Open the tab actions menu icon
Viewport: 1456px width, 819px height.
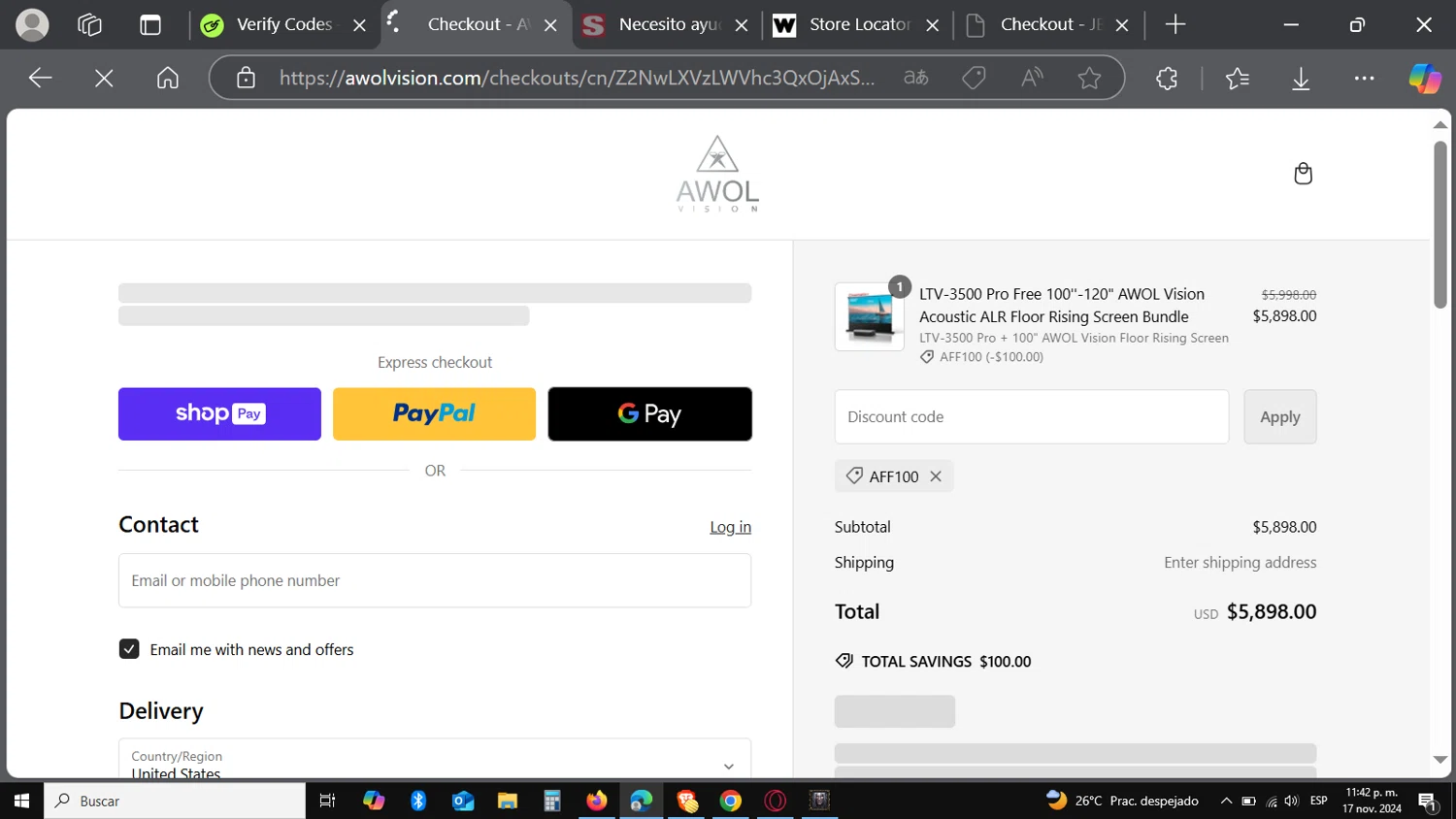150,25
